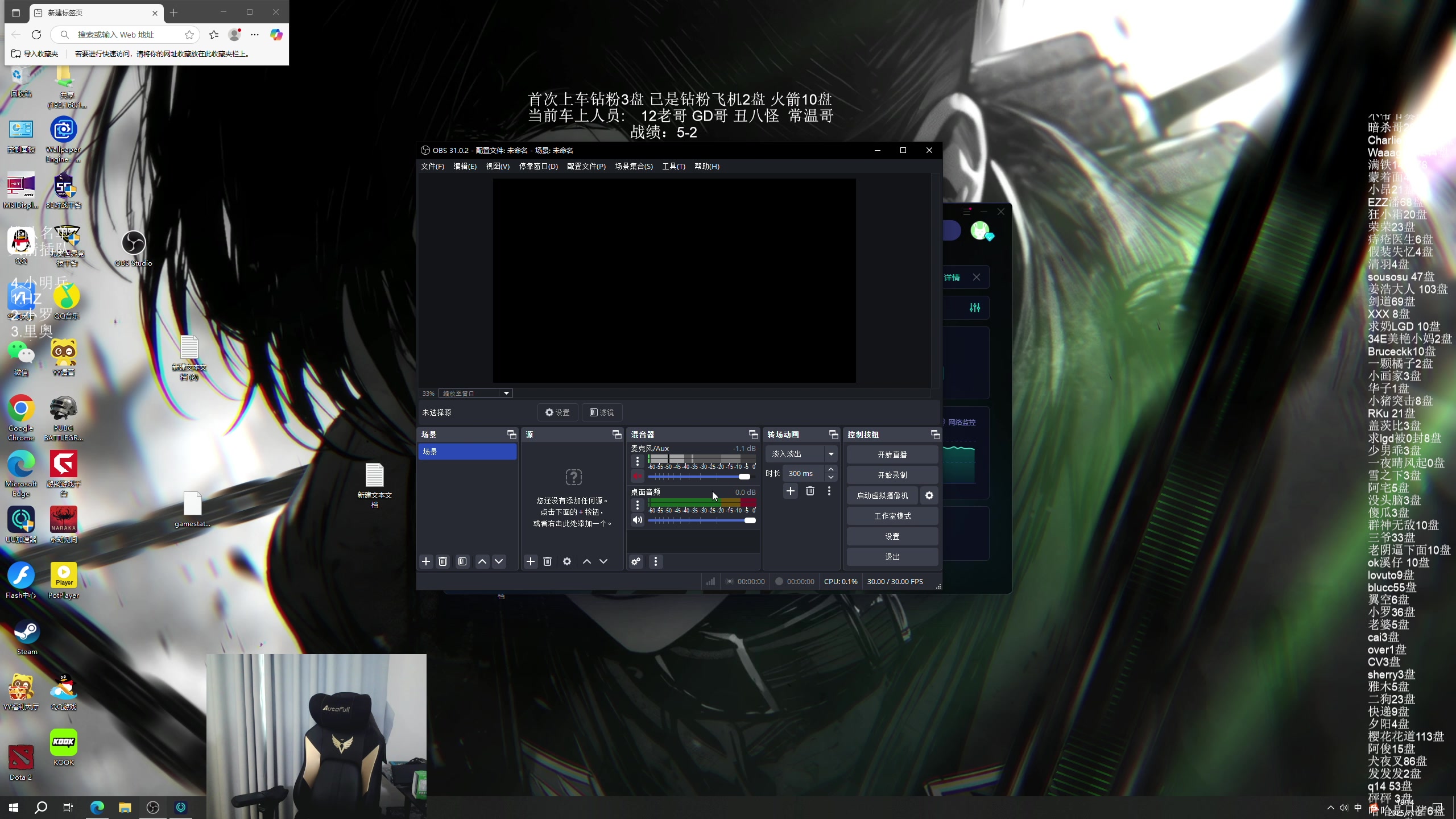This screenshot has width=1456, height=819.
Task: Click Edge address bar search field
Action: pos(125,35)
